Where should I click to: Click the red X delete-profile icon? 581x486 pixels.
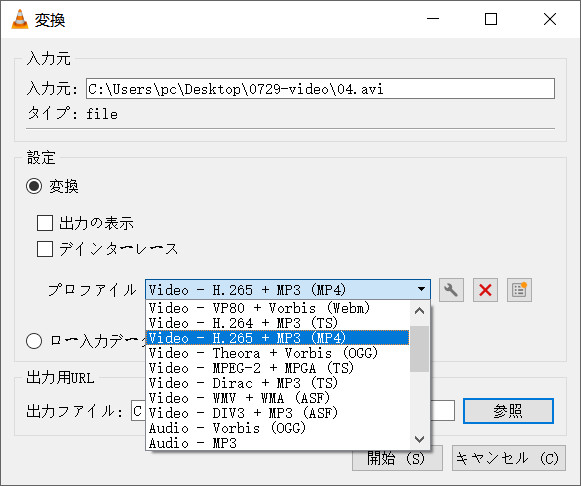(x=485, y=290)
